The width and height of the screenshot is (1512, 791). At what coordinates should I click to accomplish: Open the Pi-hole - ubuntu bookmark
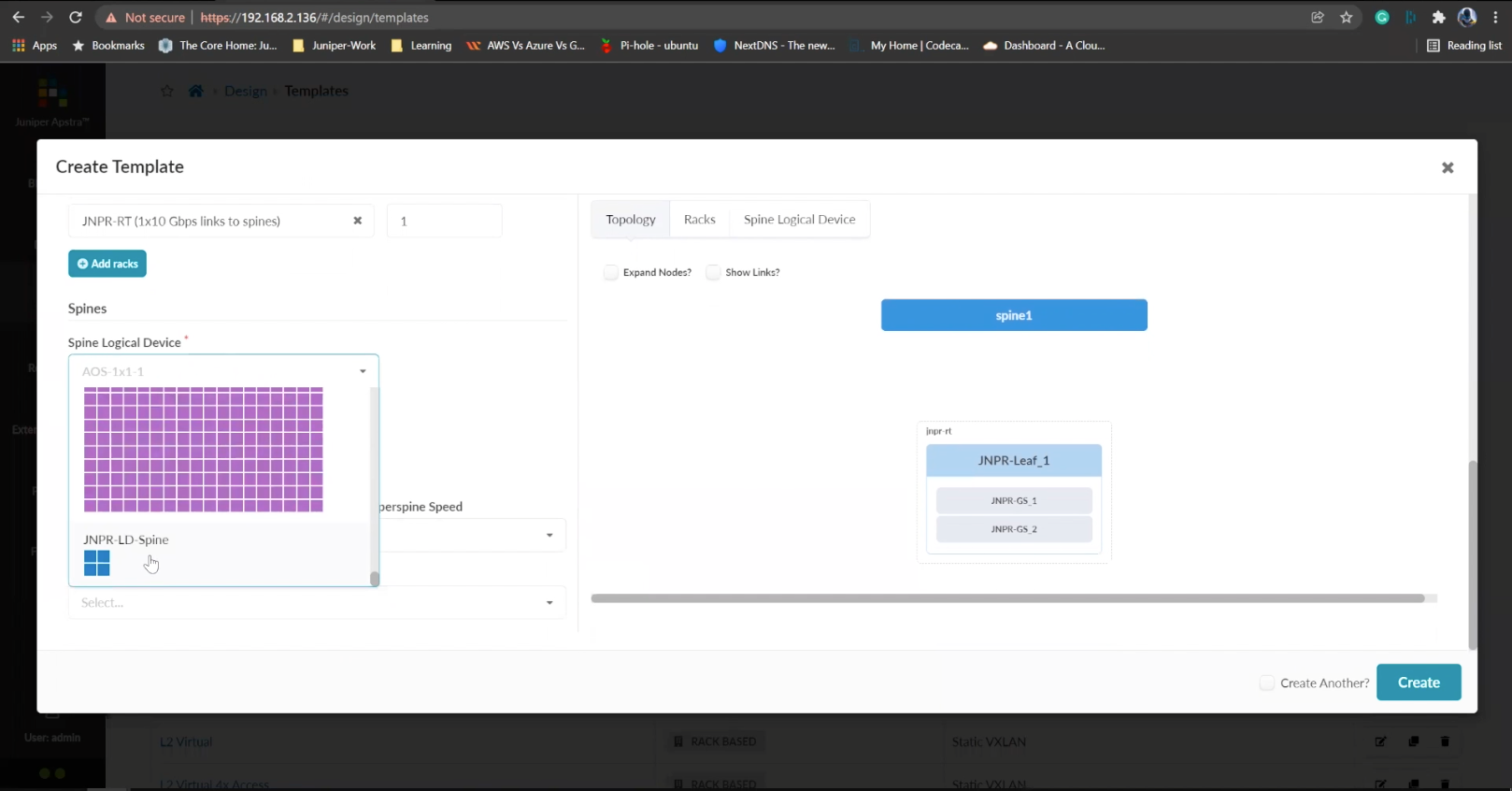click(x=649, y=45)
